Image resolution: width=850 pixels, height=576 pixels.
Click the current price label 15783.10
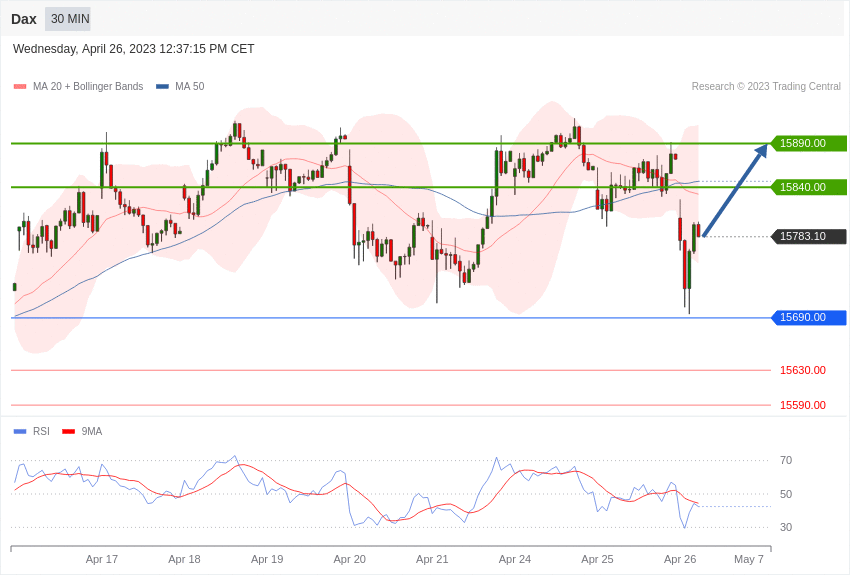[x=809, y=236]
